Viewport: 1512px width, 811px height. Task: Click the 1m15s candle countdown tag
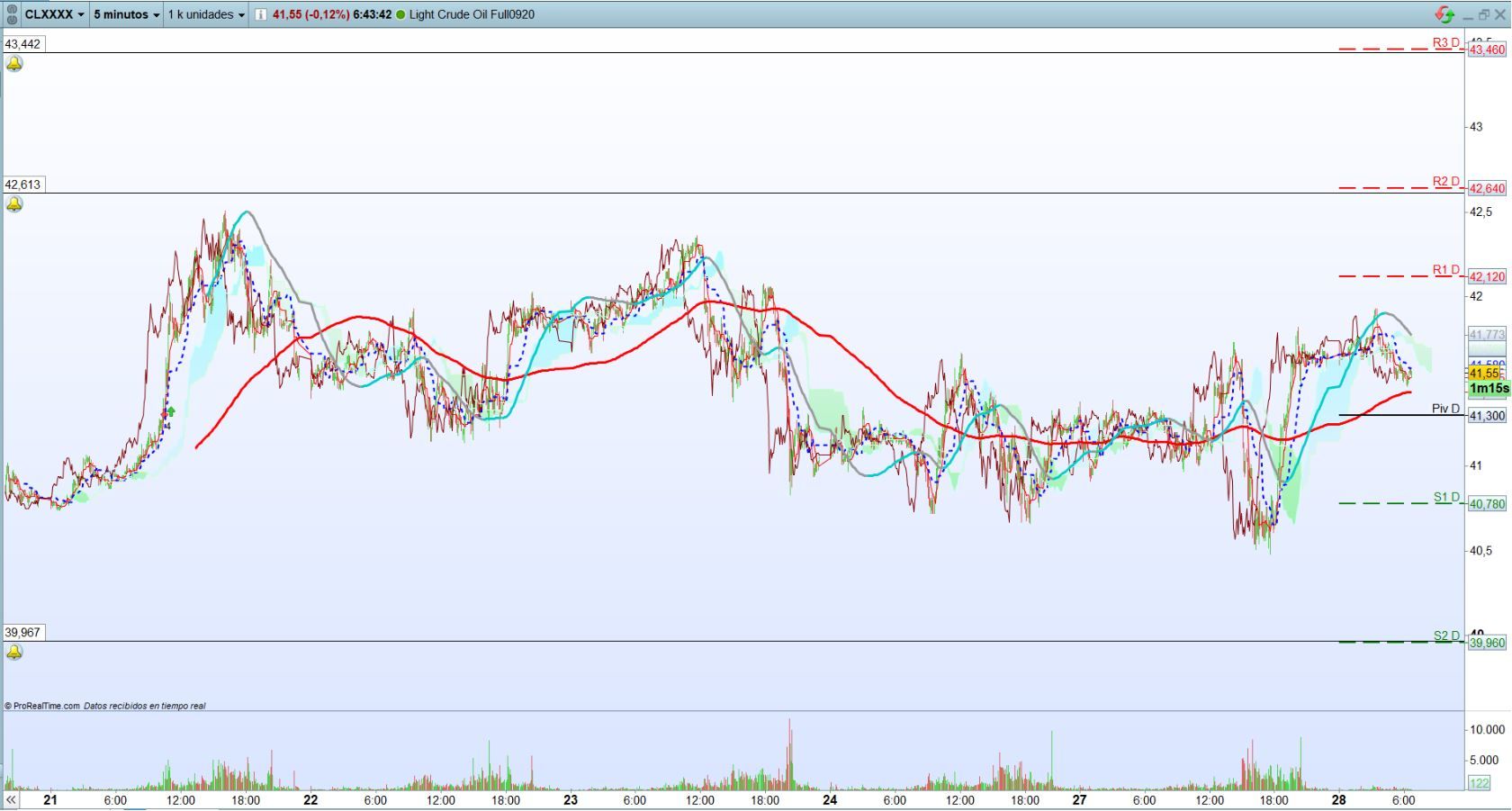click(1489, 389)
